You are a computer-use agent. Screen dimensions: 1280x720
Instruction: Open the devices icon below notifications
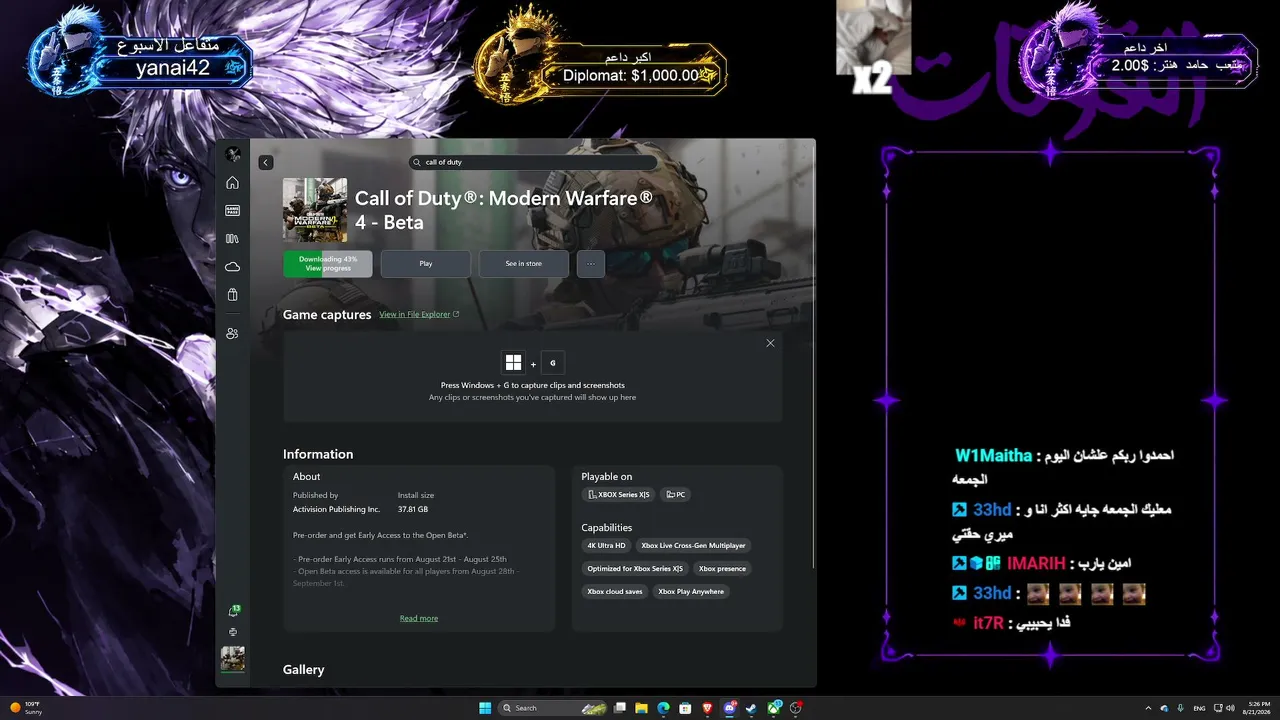[x=233, y=632]
